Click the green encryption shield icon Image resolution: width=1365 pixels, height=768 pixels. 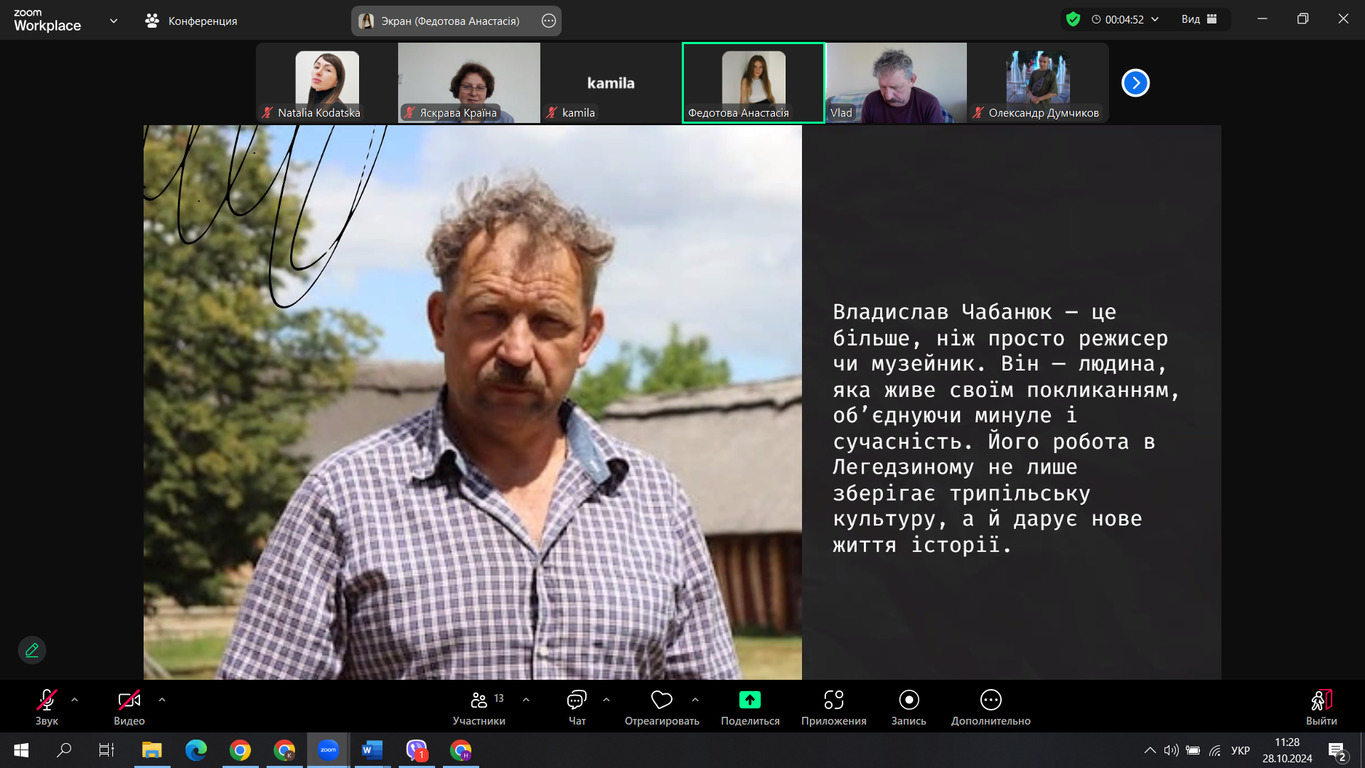[1073, 19]
